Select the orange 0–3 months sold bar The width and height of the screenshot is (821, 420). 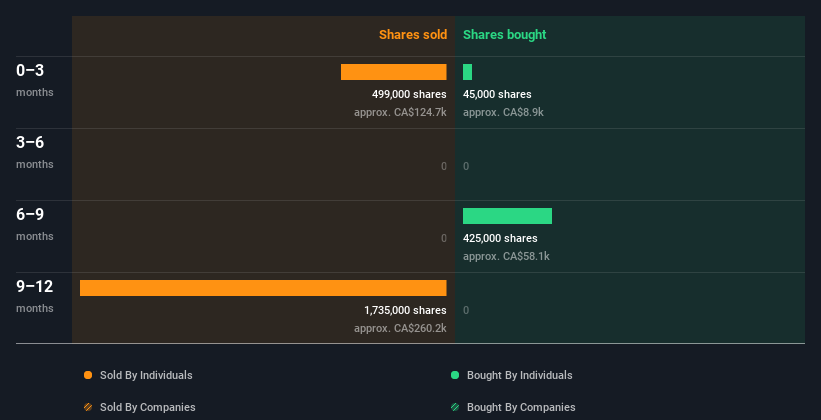pyautogui.click(x=393, y=72)
